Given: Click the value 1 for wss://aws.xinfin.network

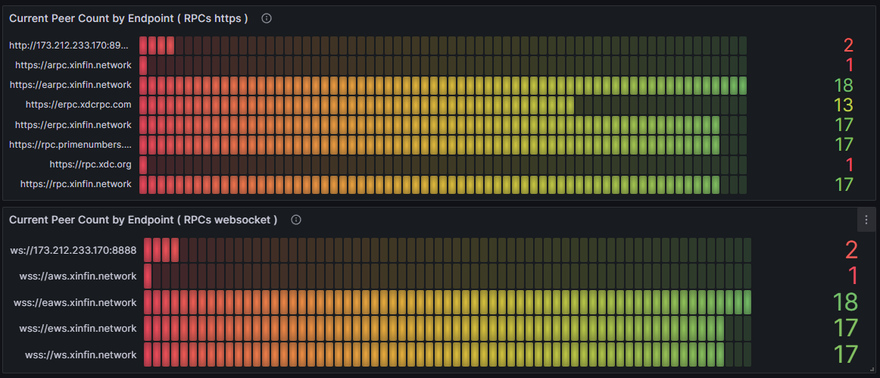Looking at the screenshot, I should (x=852, y=276).
